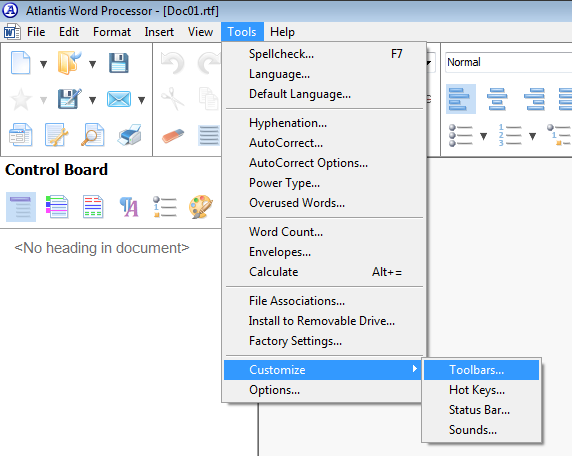Select Align Right paragraph icon

coord(534,99)
